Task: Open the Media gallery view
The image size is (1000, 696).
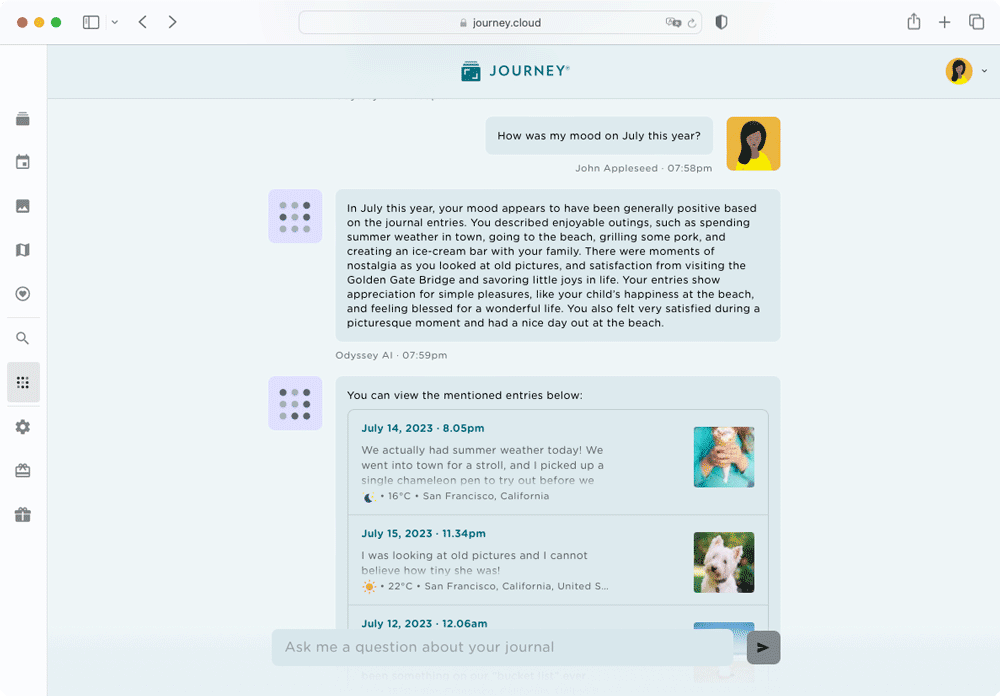Action: click(x=22, y=206)
